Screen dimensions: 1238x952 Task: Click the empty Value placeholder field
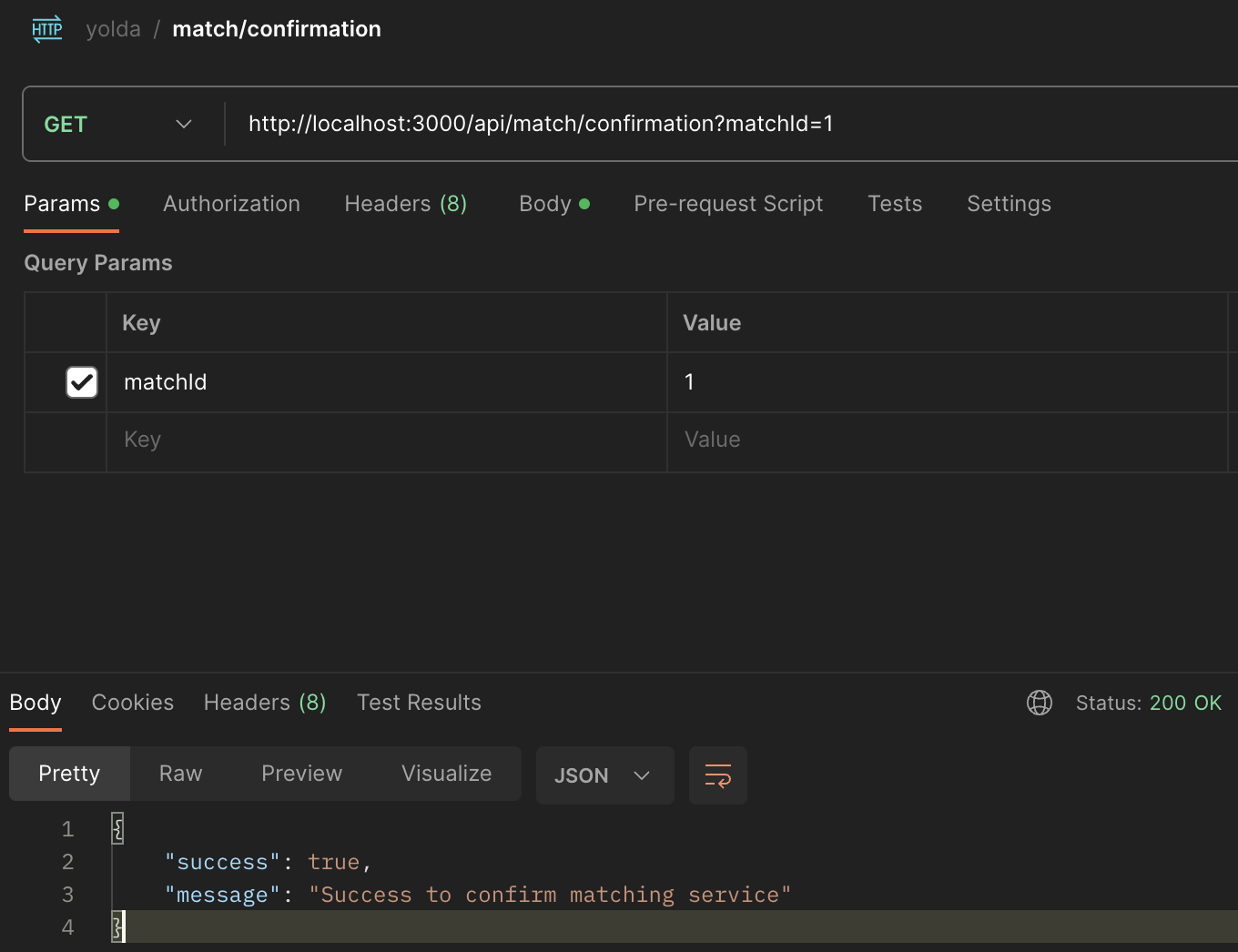[948, 441]
